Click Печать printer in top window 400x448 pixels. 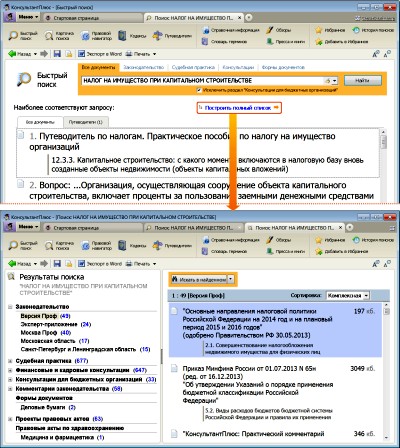coord(137,54)
